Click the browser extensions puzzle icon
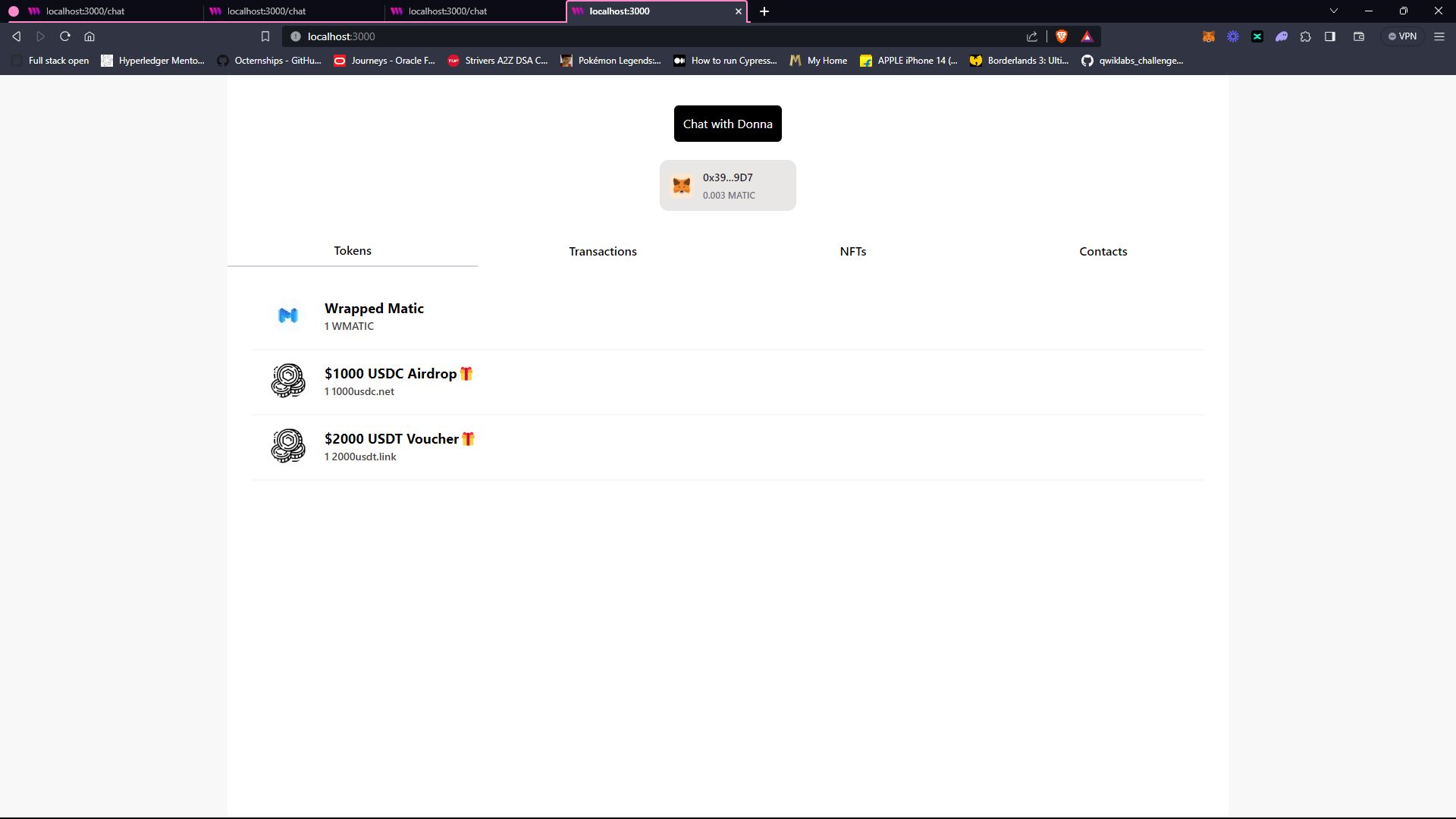The height and width of the screenshot is (819, 1456). [1306, 36]
